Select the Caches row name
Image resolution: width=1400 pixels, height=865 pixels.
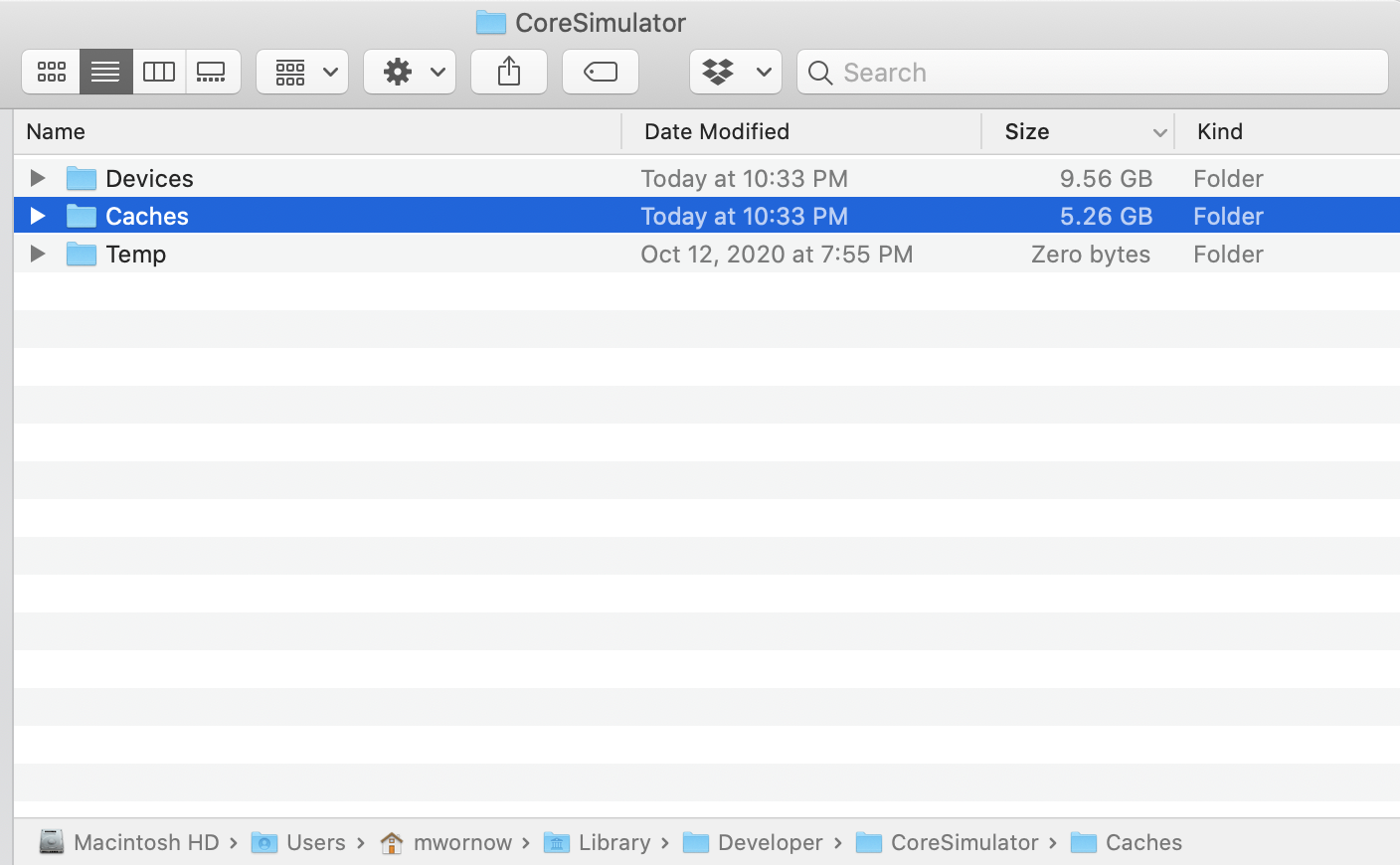[147, 216]
